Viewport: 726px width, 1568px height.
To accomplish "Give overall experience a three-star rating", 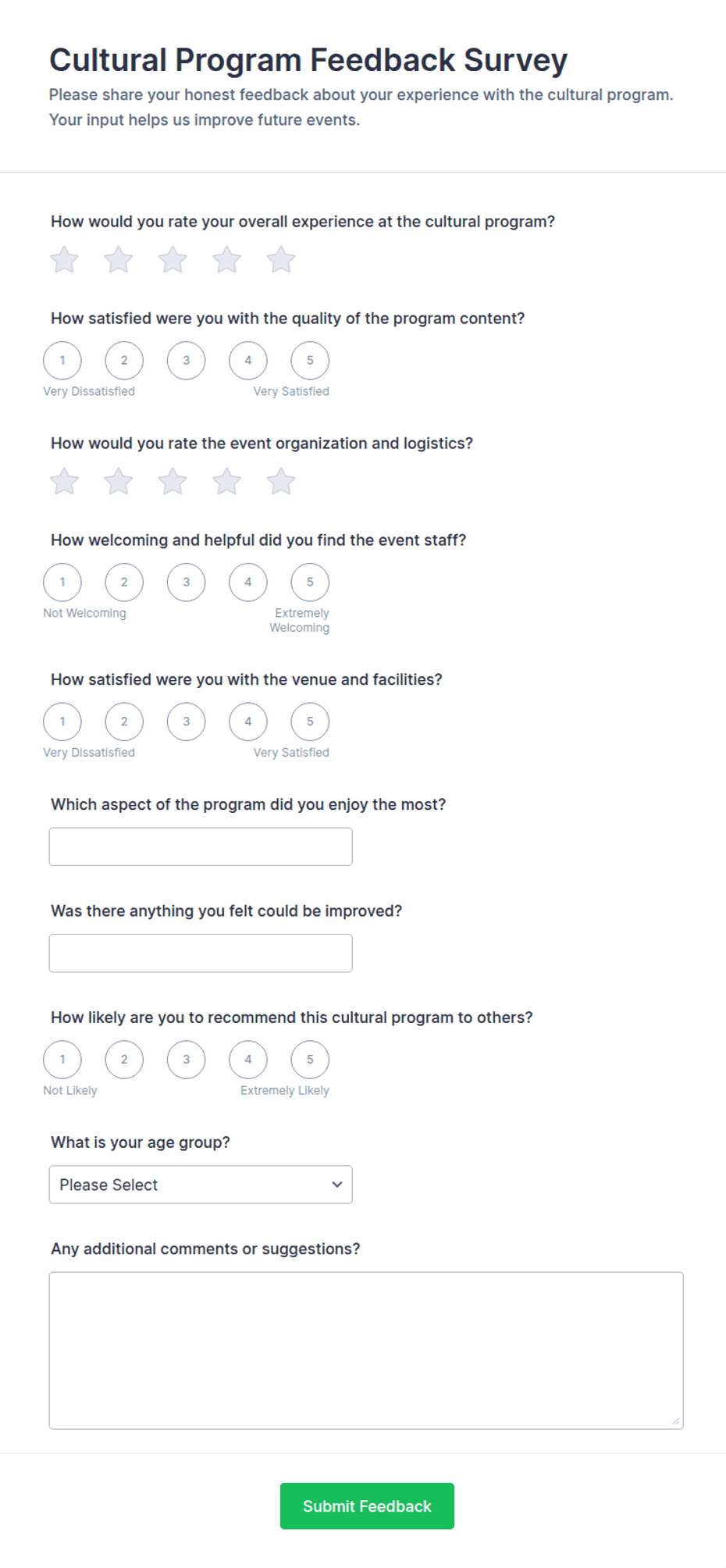I will 173,260.
